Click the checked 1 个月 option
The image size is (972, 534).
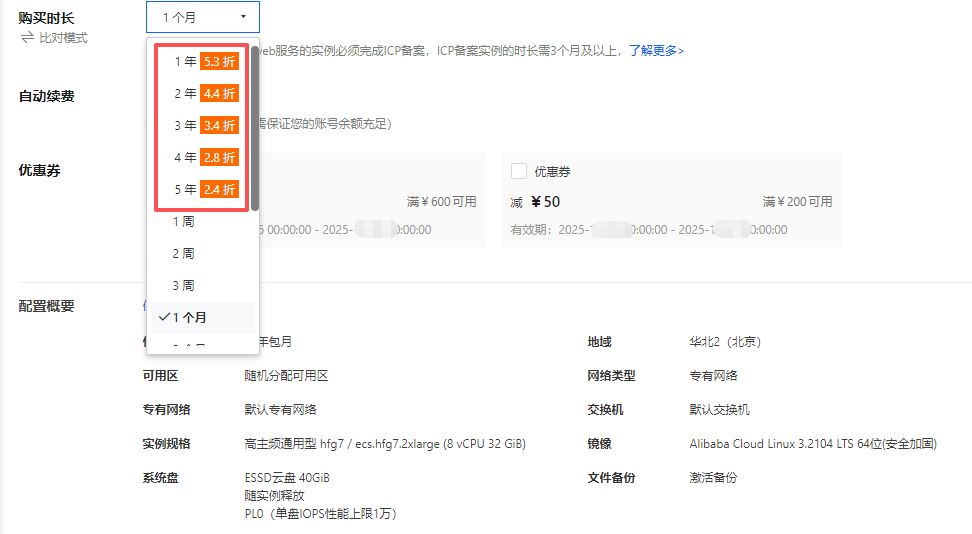click(189, 318)
